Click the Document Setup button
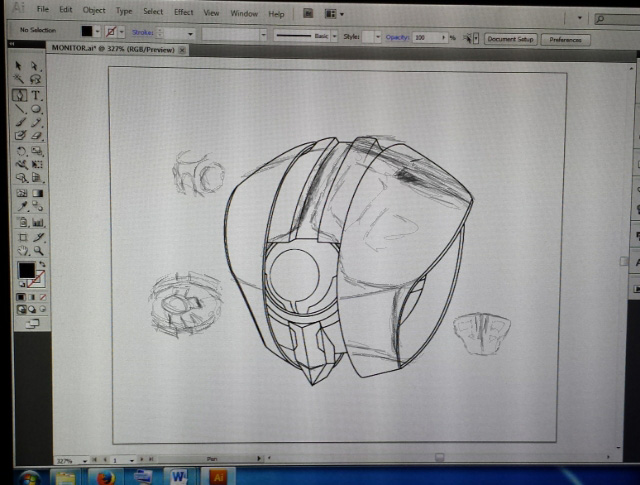 click(x=511, y=39)
